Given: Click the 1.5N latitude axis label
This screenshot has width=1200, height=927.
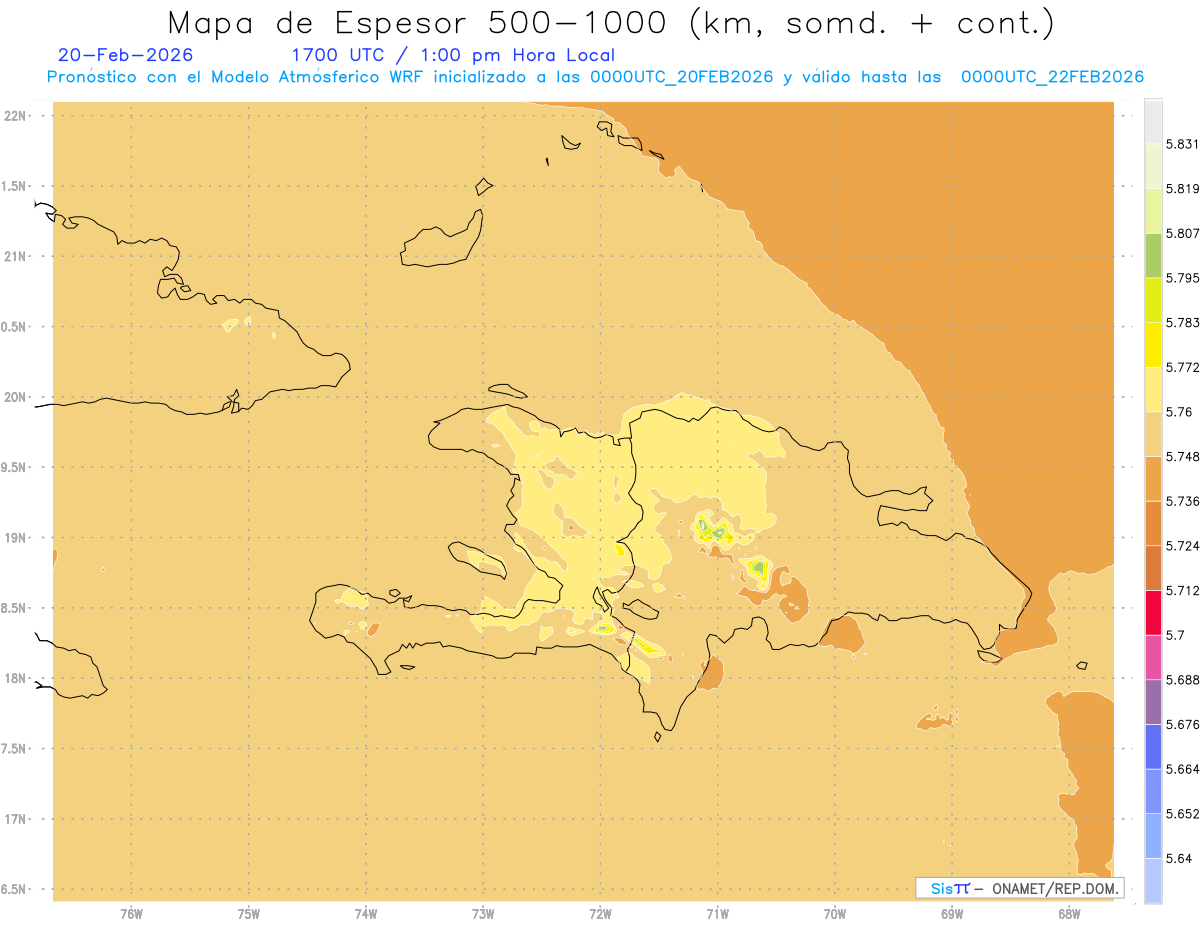Looking at the screenshot, I should (14, 186).
